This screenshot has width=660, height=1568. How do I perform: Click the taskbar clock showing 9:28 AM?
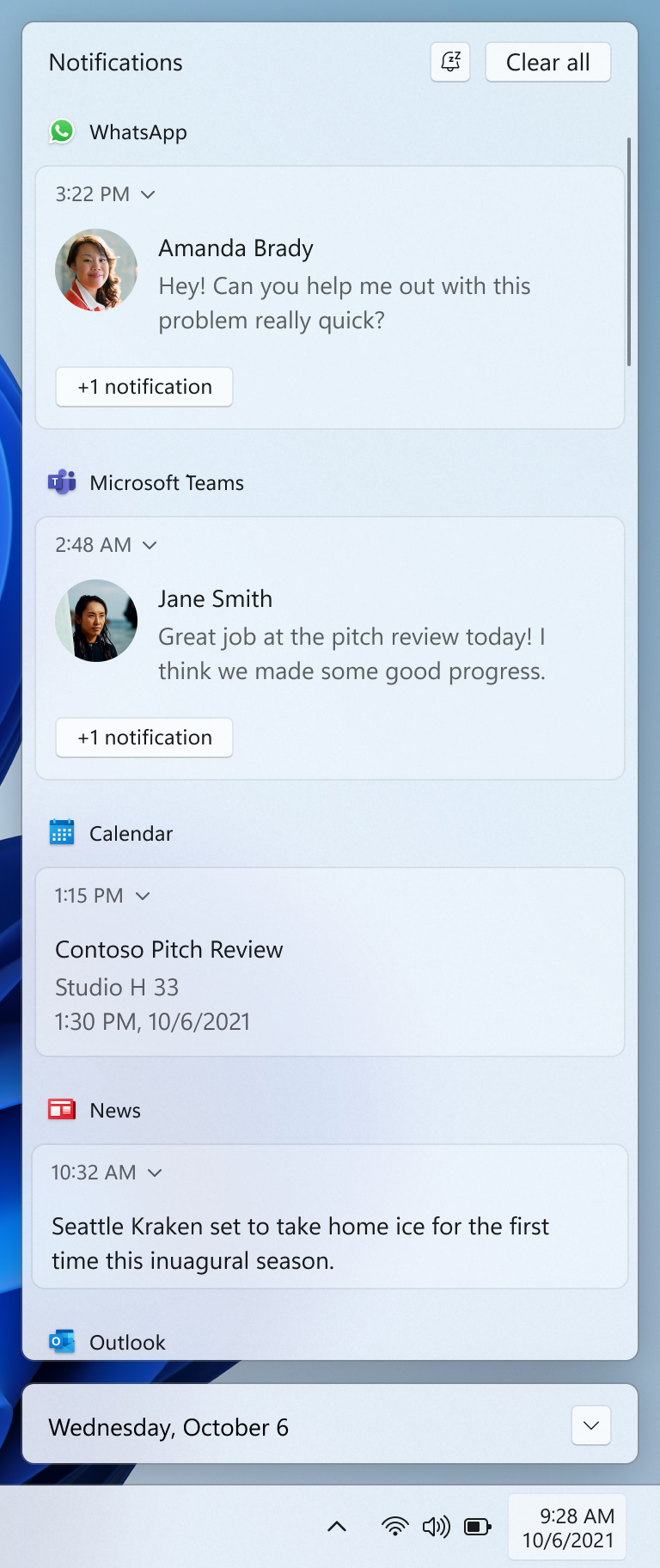pyautogui.click(x=567, y=1528)
